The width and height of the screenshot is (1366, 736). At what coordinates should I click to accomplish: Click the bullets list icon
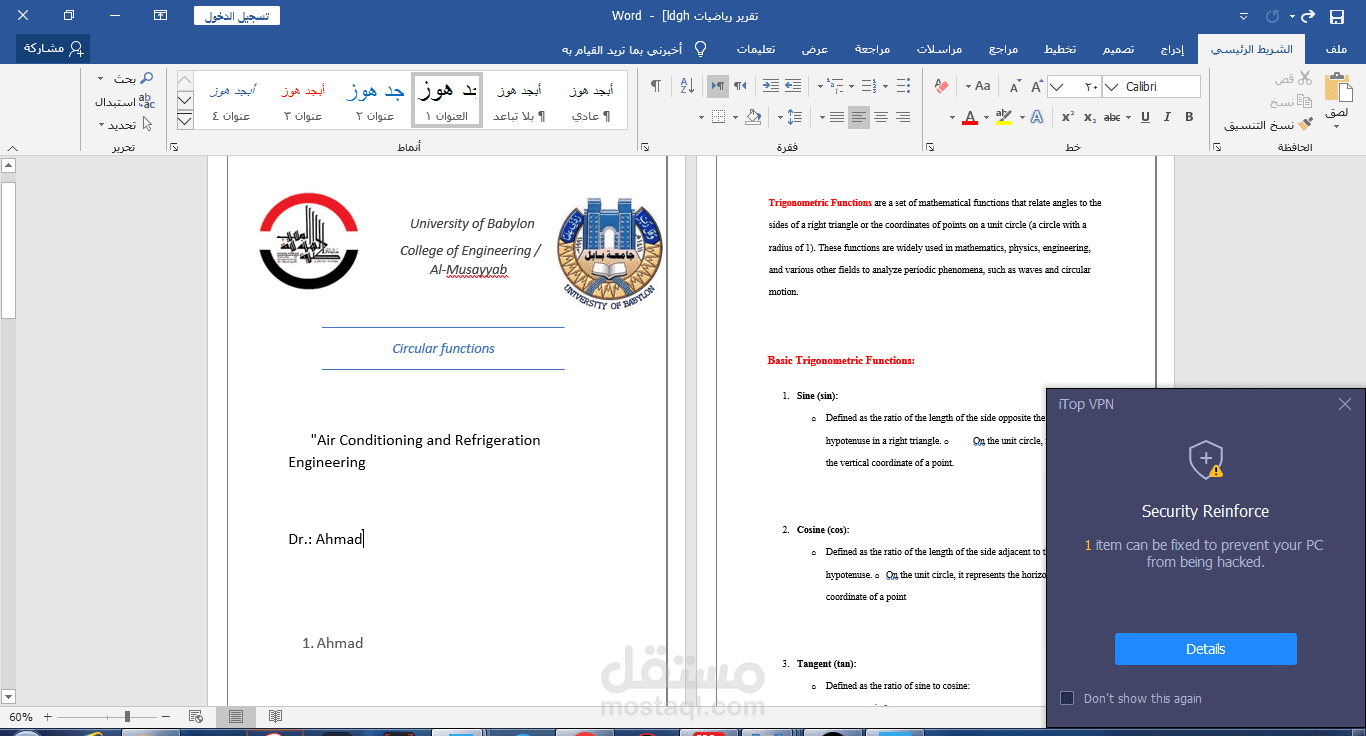click(903, 87)
